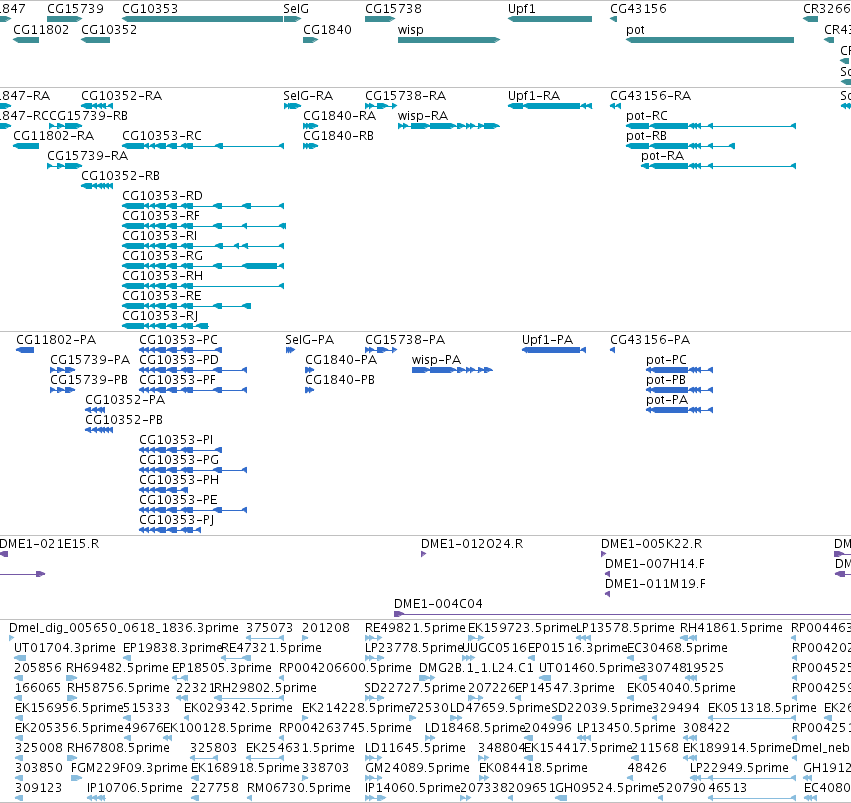Select the Upf1 gene label
The image size is (851, 803).
[522, 9]
